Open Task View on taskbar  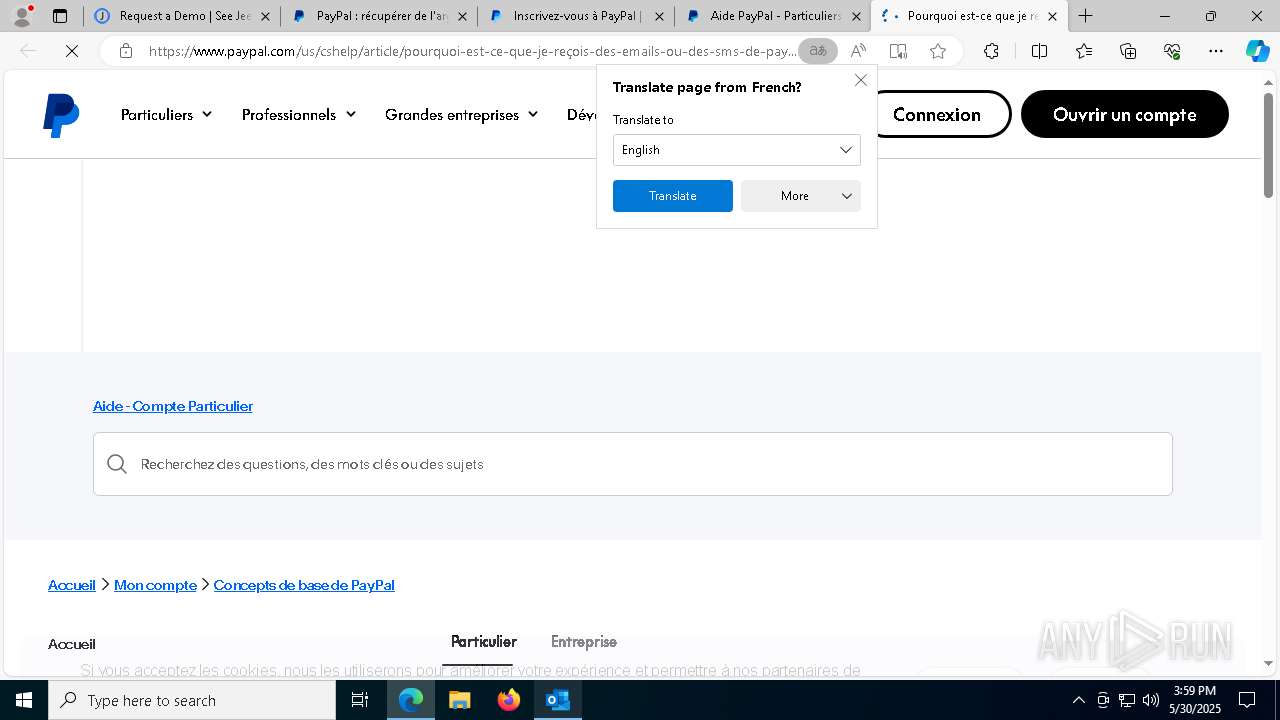point(360,700)
